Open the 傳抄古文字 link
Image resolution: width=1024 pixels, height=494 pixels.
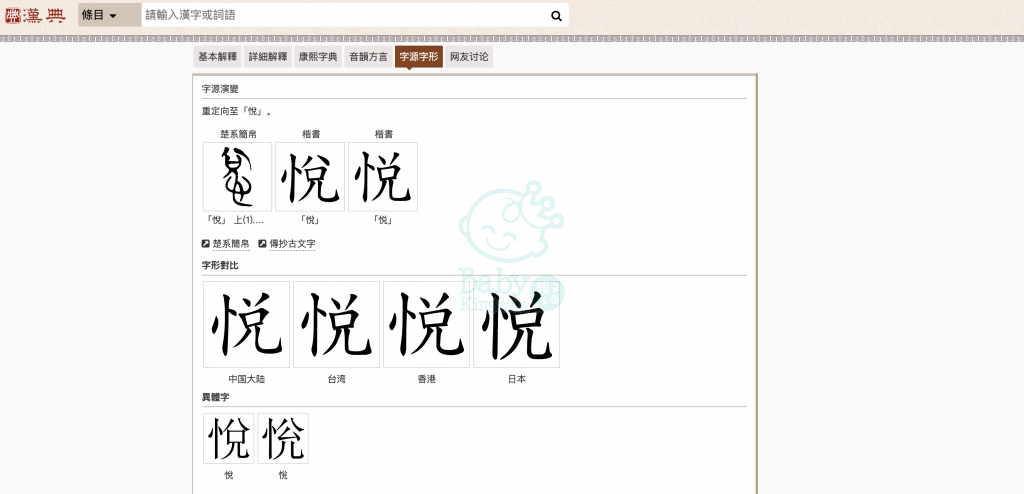(x=292, y=243)
